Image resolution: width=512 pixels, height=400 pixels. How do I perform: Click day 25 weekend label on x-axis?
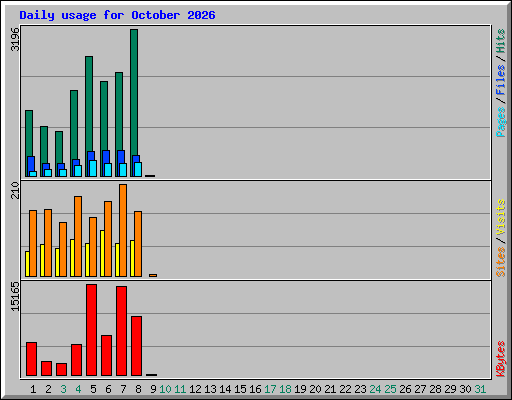390,389
